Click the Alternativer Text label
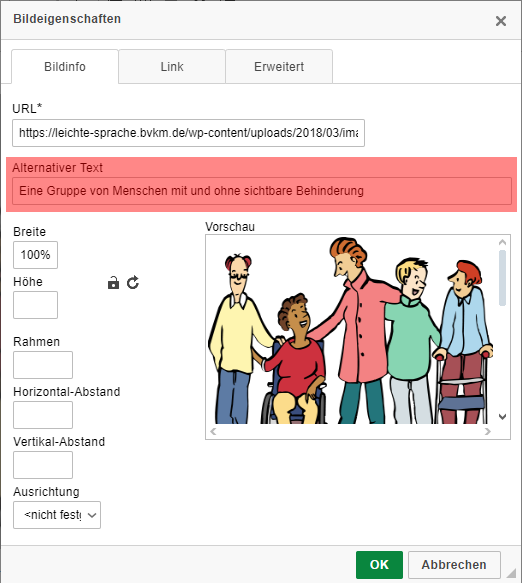 pyautogui.click(x=57, y=168)
